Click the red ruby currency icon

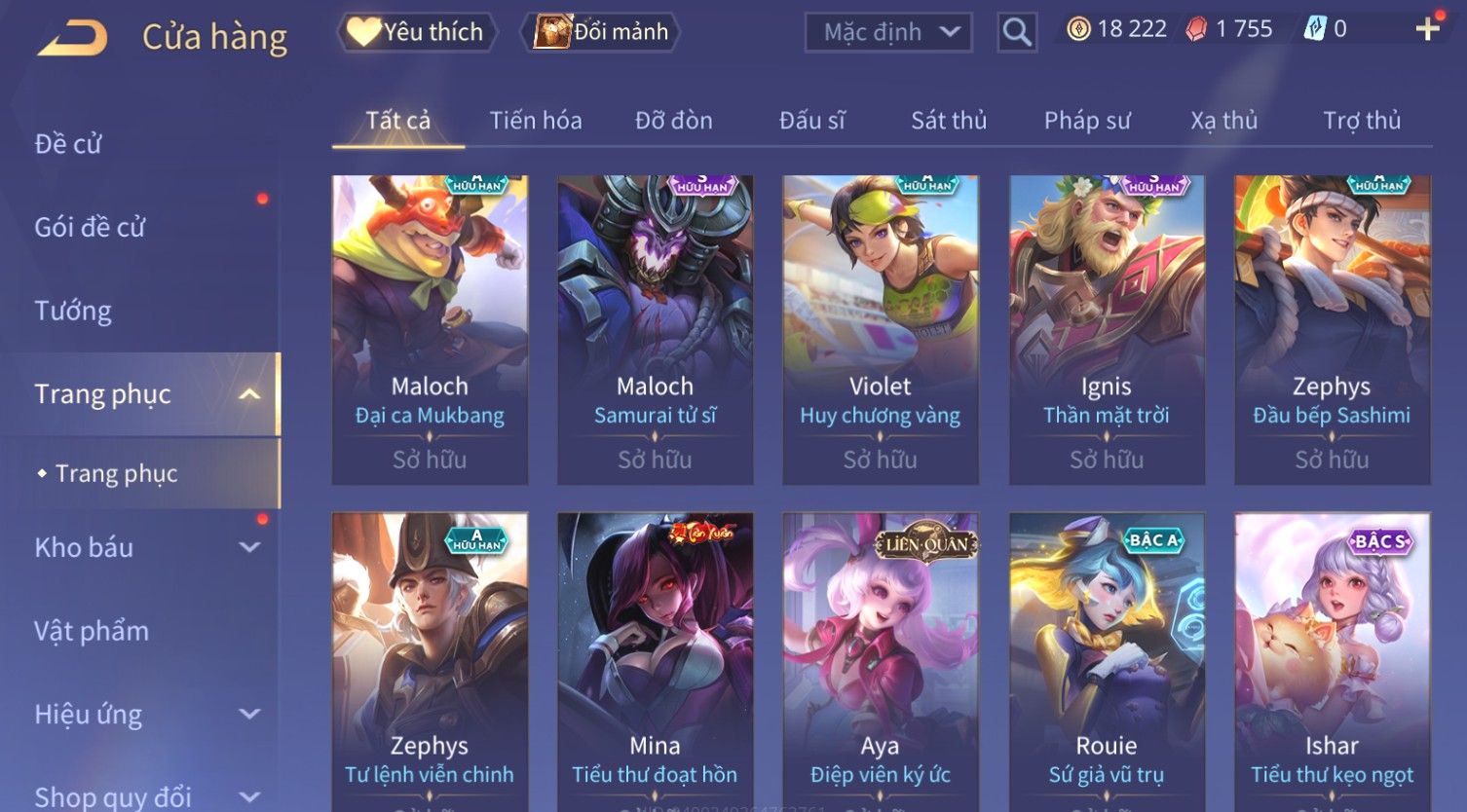pos(1196,29)
